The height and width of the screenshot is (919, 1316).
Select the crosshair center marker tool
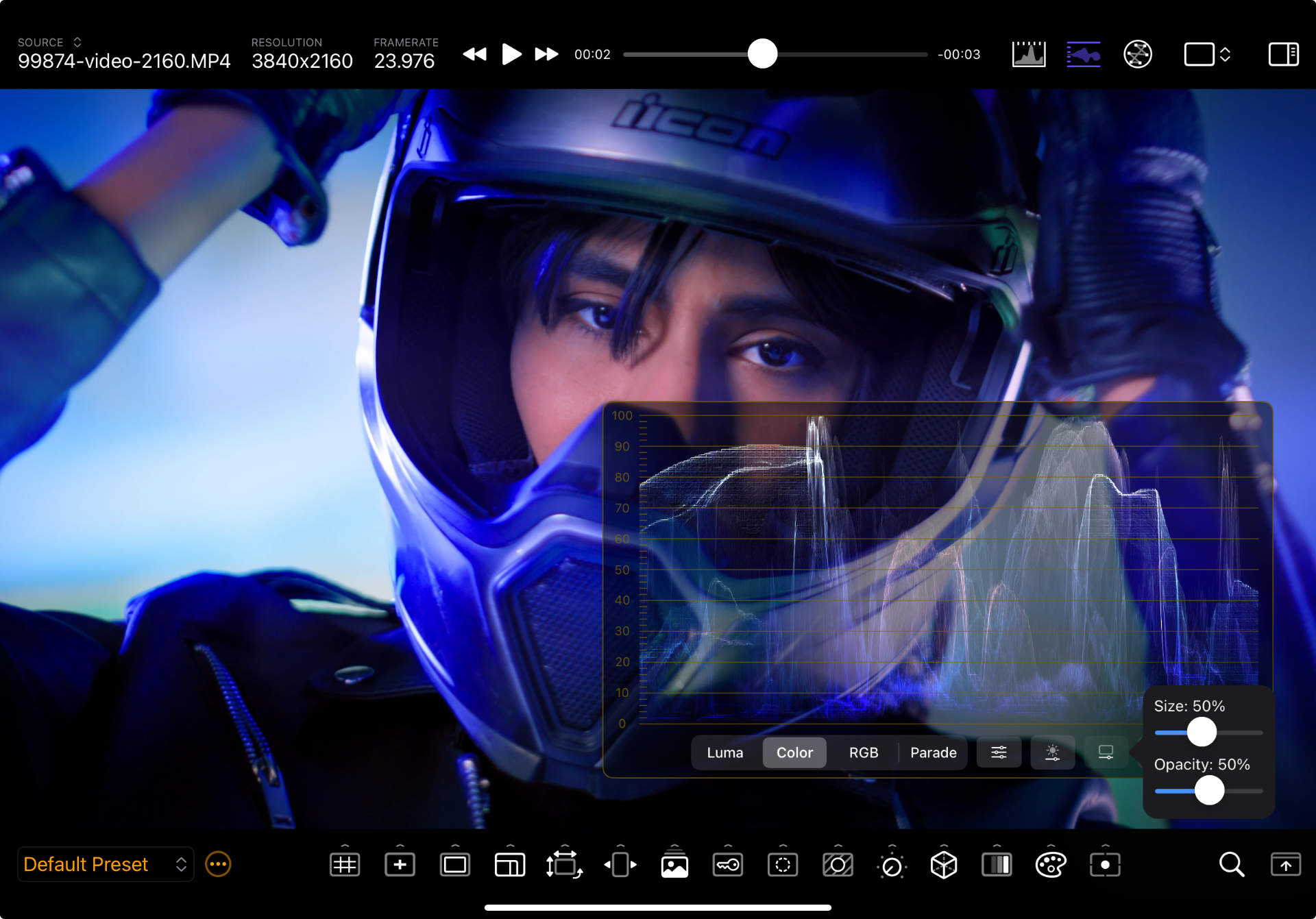point(400,865)
